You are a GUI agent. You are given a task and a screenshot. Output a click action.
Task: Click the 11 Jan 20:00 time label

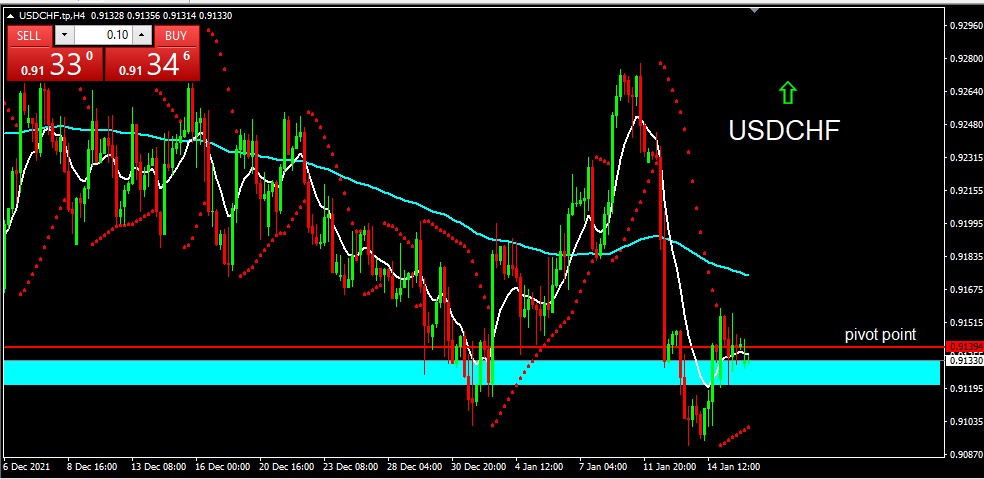pyautogui.click(x=669, y=467)
